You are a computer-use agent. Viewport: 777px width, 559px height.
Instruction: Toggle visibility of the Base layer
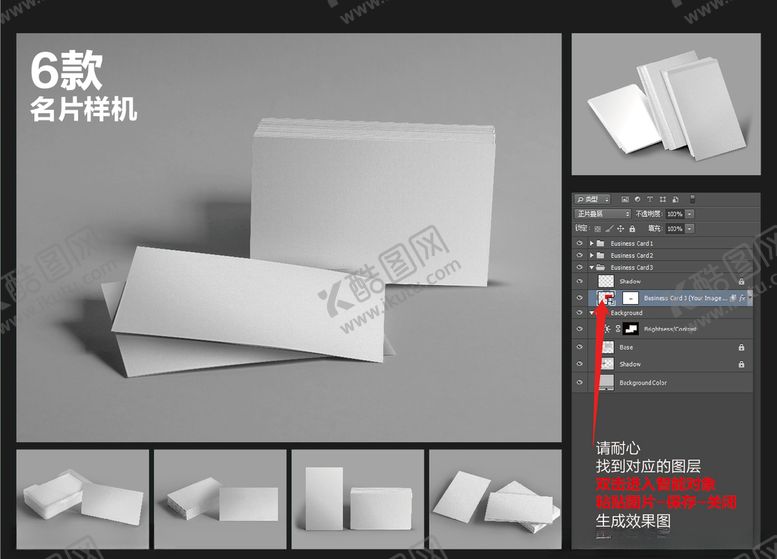coord(580,347)
